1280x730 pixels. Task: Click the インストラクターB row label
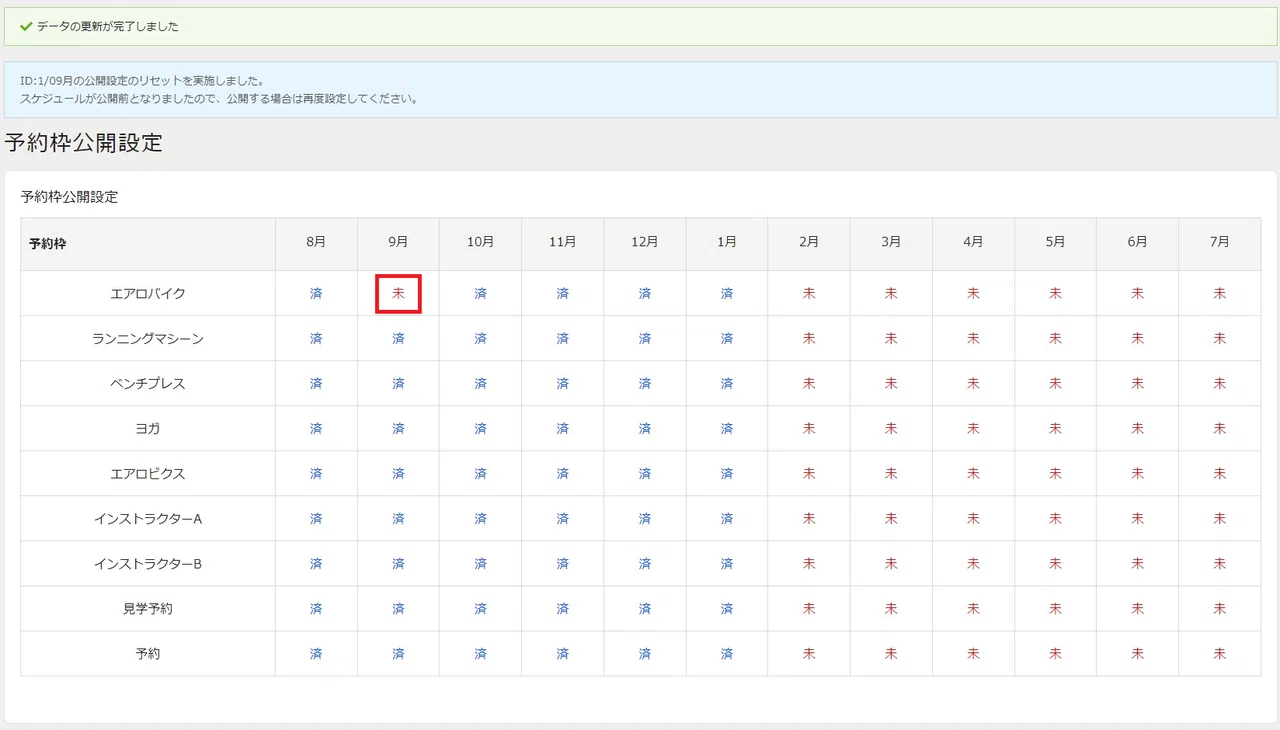tap(148, 564)
